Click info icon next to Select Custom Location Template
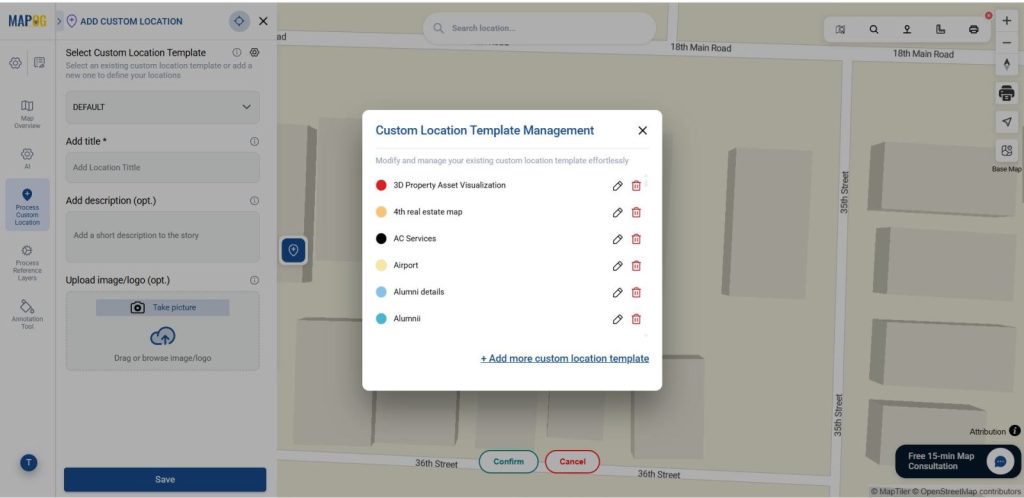 [x=236, y=52]
